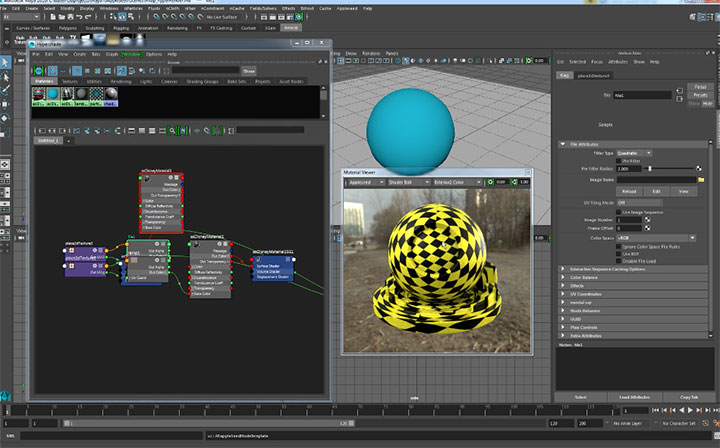
Task: Open the Filter Type dropdown
Action: (634, 153)
